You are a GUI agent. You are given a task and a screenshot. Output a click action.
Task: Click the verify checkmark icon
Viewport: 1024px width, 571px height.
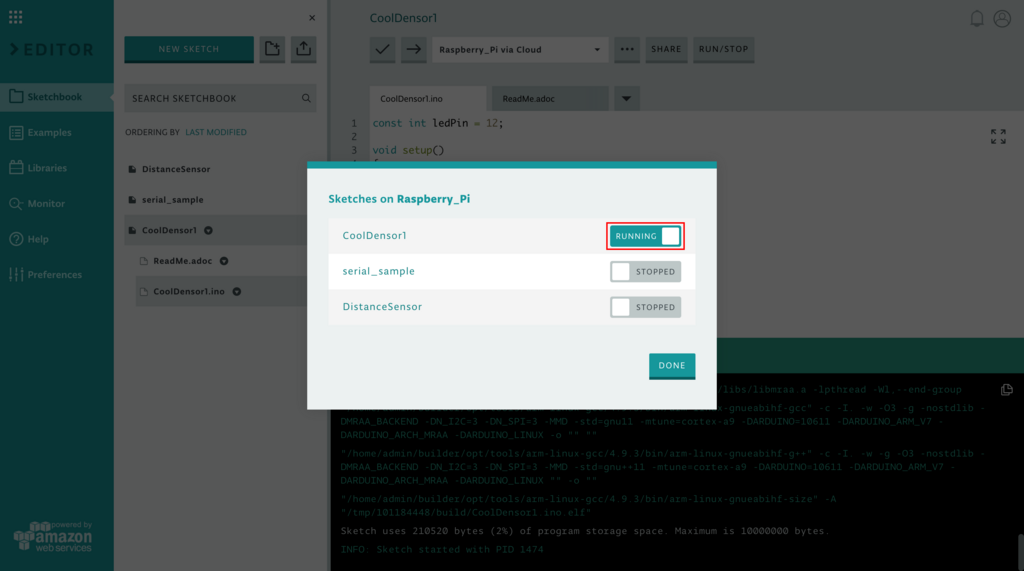click(x=383, y=49)
